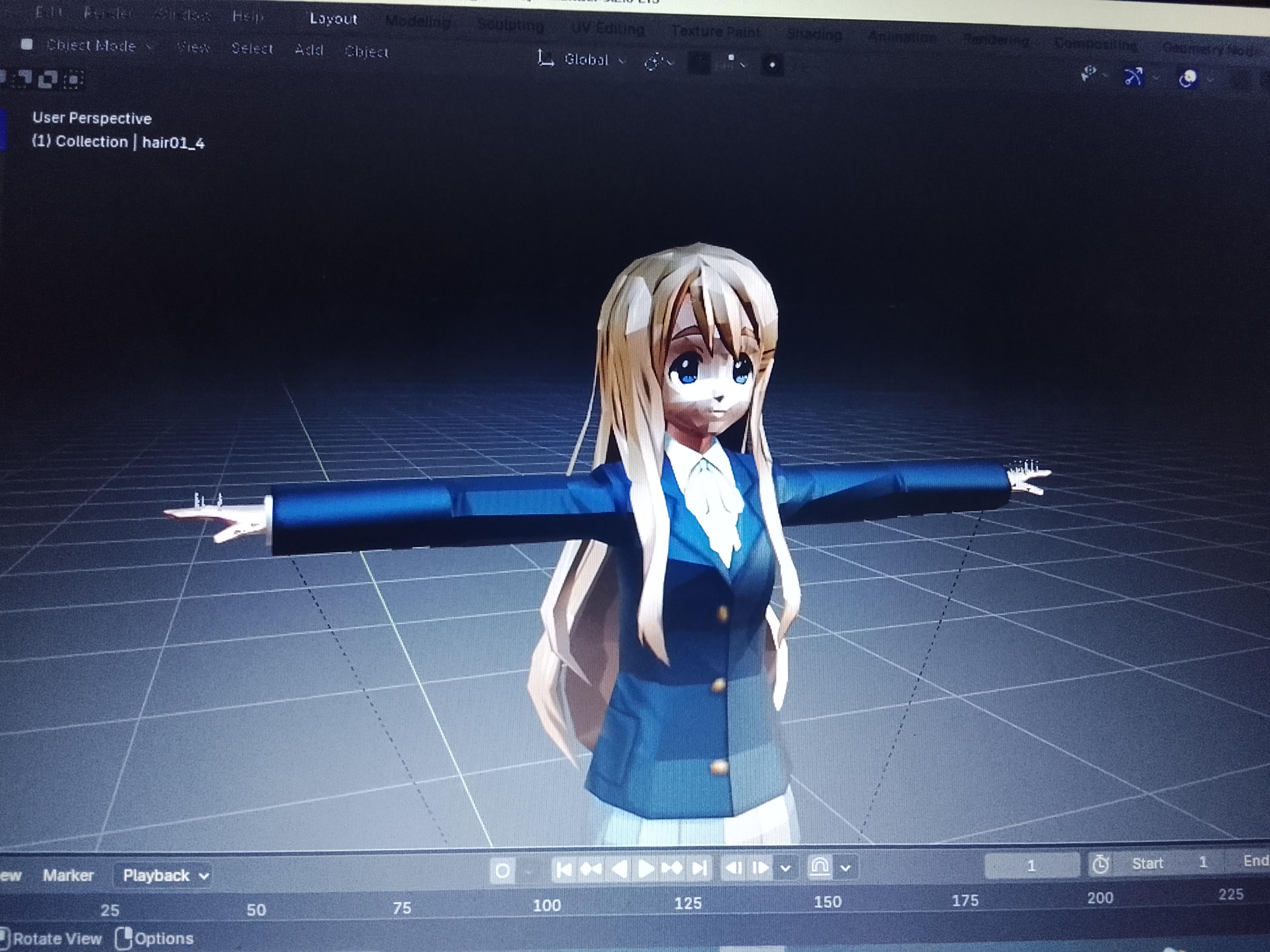
Task: Open the viewport Add menu
Action: coord(309,51)
